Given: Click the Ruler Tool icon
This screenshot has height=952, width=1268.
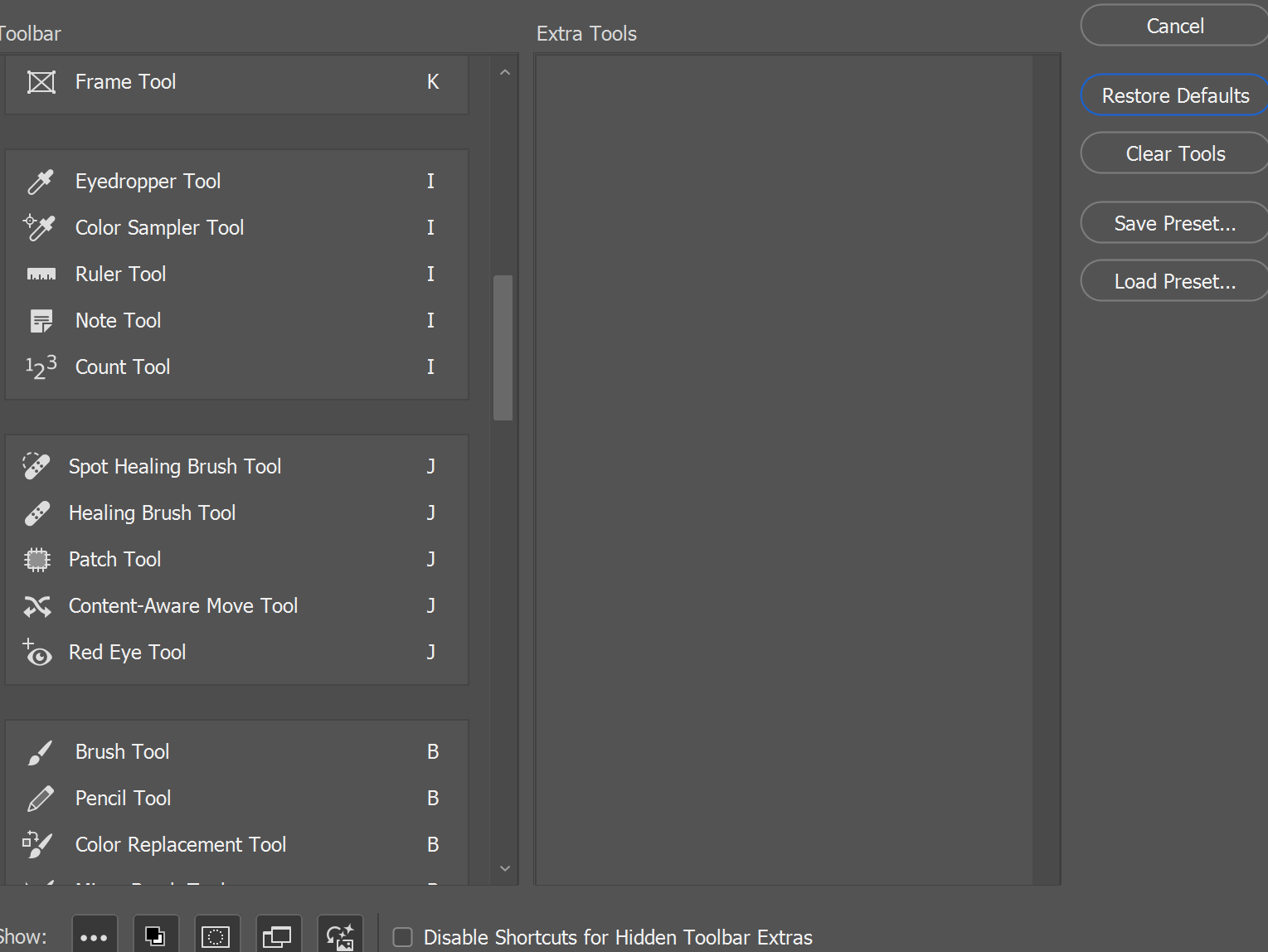Looking at the screenshot, I should 40,274.
